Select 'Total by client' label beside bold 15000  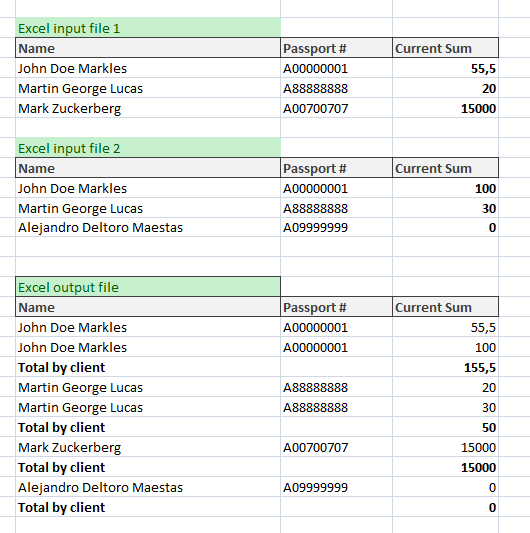[148, 467]
